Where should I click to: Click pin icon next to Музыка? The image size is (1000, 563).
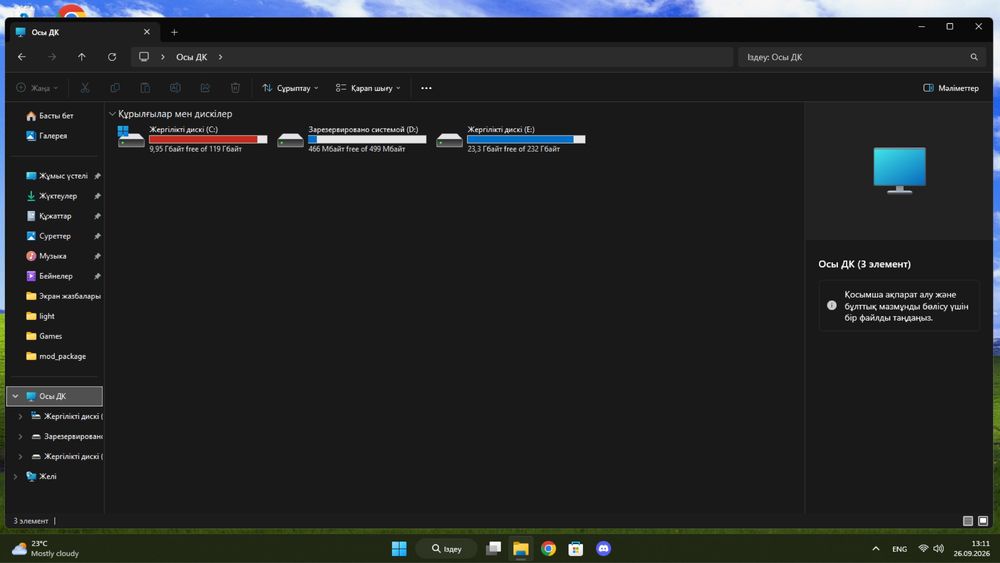click(x=98, y=256)
